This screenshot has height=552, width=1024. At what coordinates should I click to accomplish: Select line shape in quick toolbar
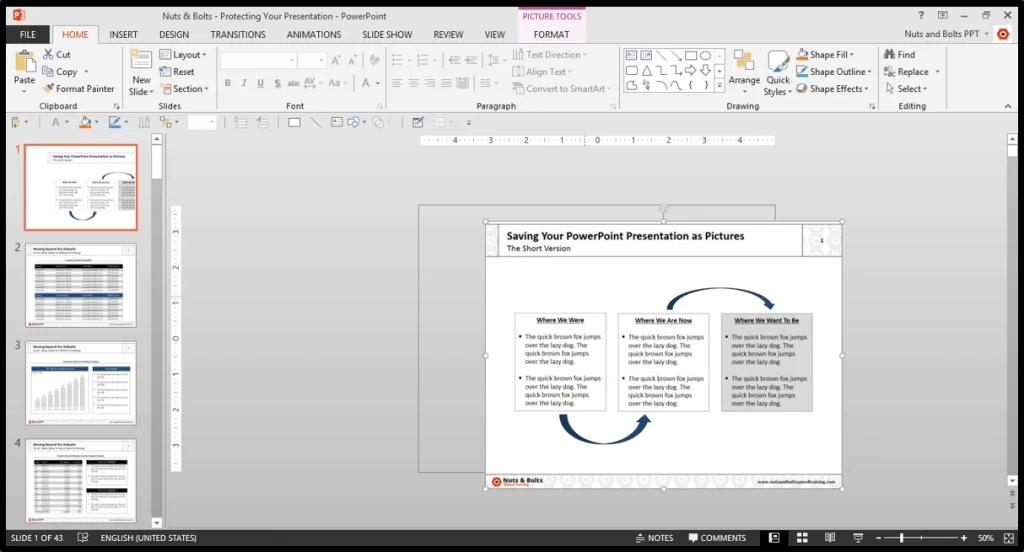(315, 122)
